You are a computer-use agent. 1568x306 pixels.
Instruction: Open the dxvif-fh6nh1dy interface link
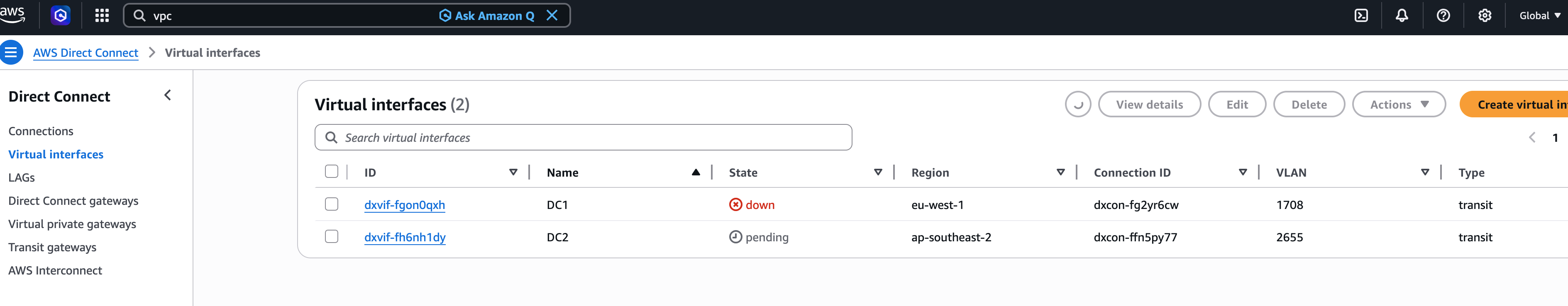click(405, 237)
